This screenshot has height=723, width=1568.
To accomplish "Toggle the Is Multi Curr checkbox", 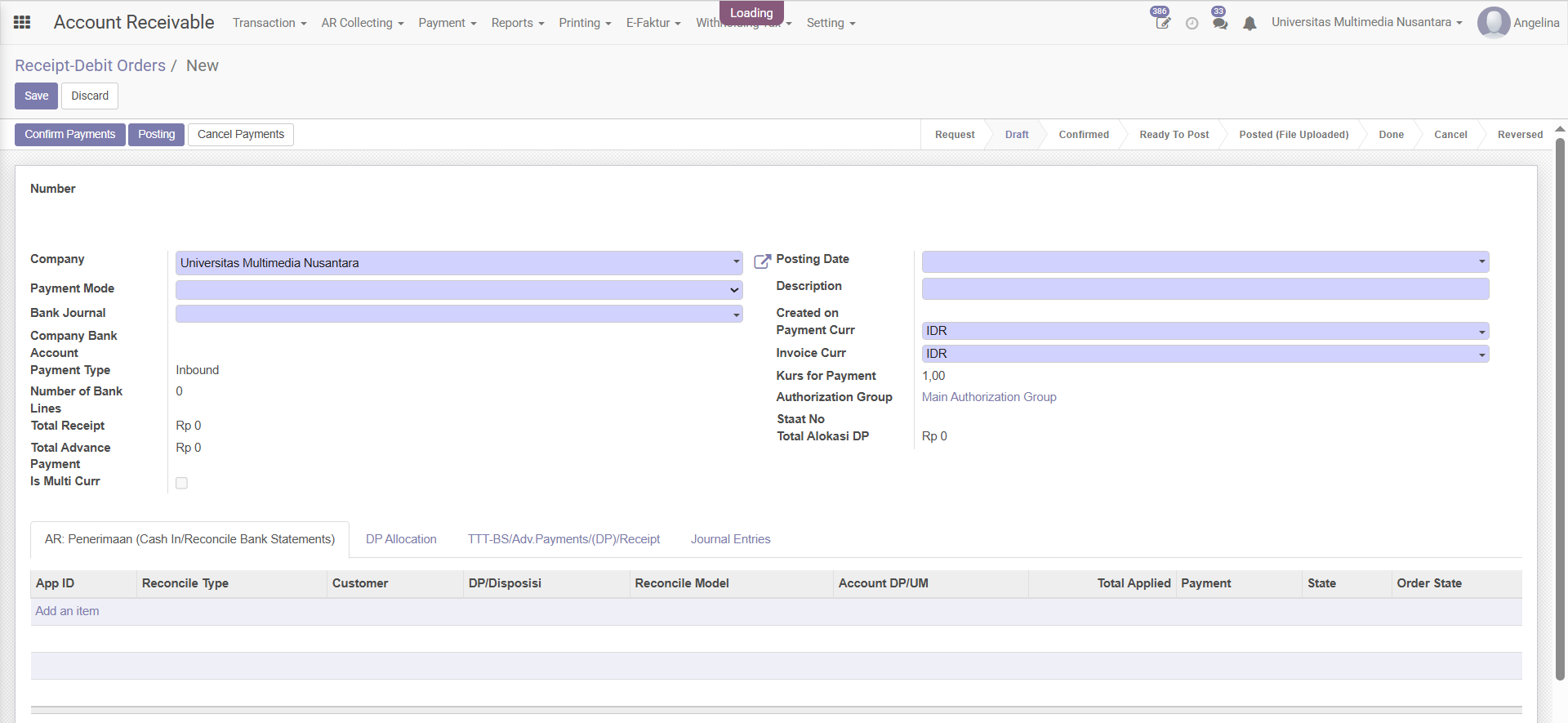I will tap(181, 483).
